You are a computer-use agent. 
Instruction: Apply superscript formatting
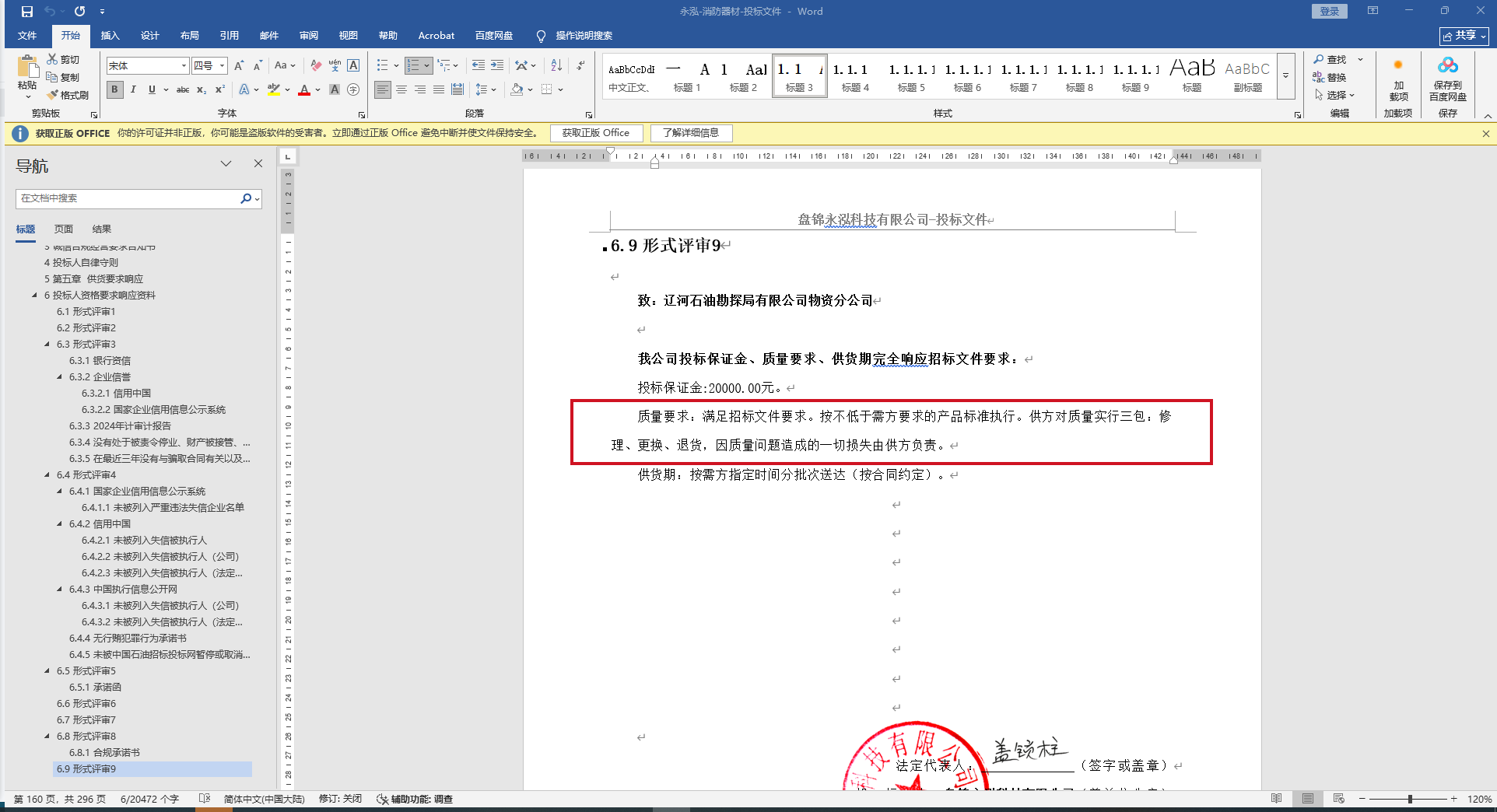pos(220,90)
